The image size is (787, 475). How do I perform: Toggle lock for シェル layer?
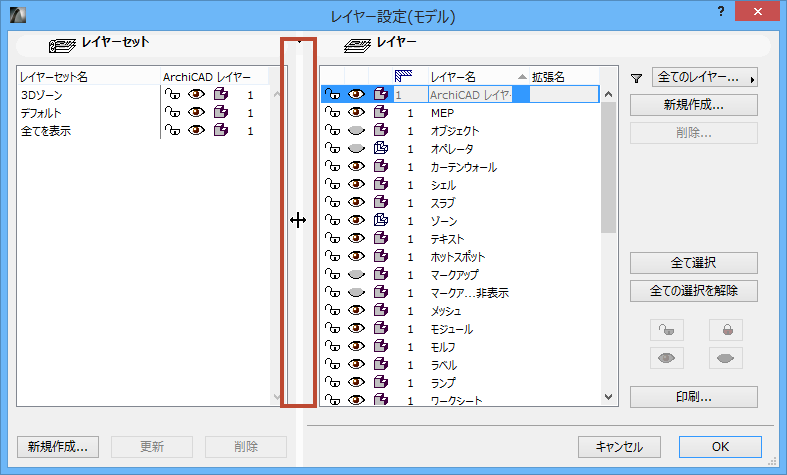coord(332,184)
